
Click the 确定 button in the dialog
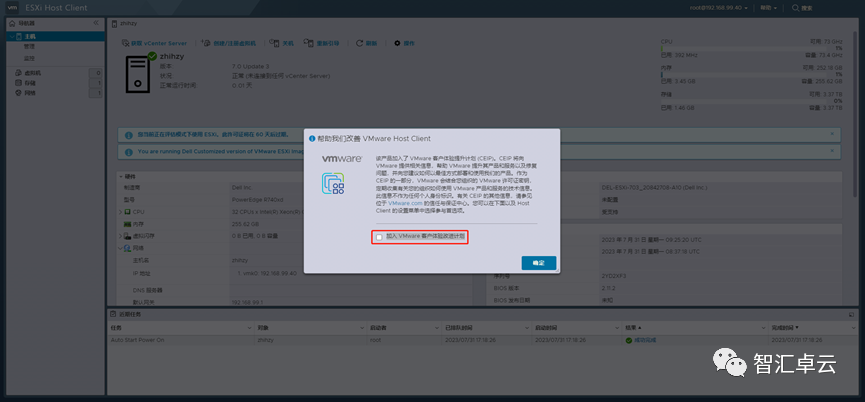[538, 263]
